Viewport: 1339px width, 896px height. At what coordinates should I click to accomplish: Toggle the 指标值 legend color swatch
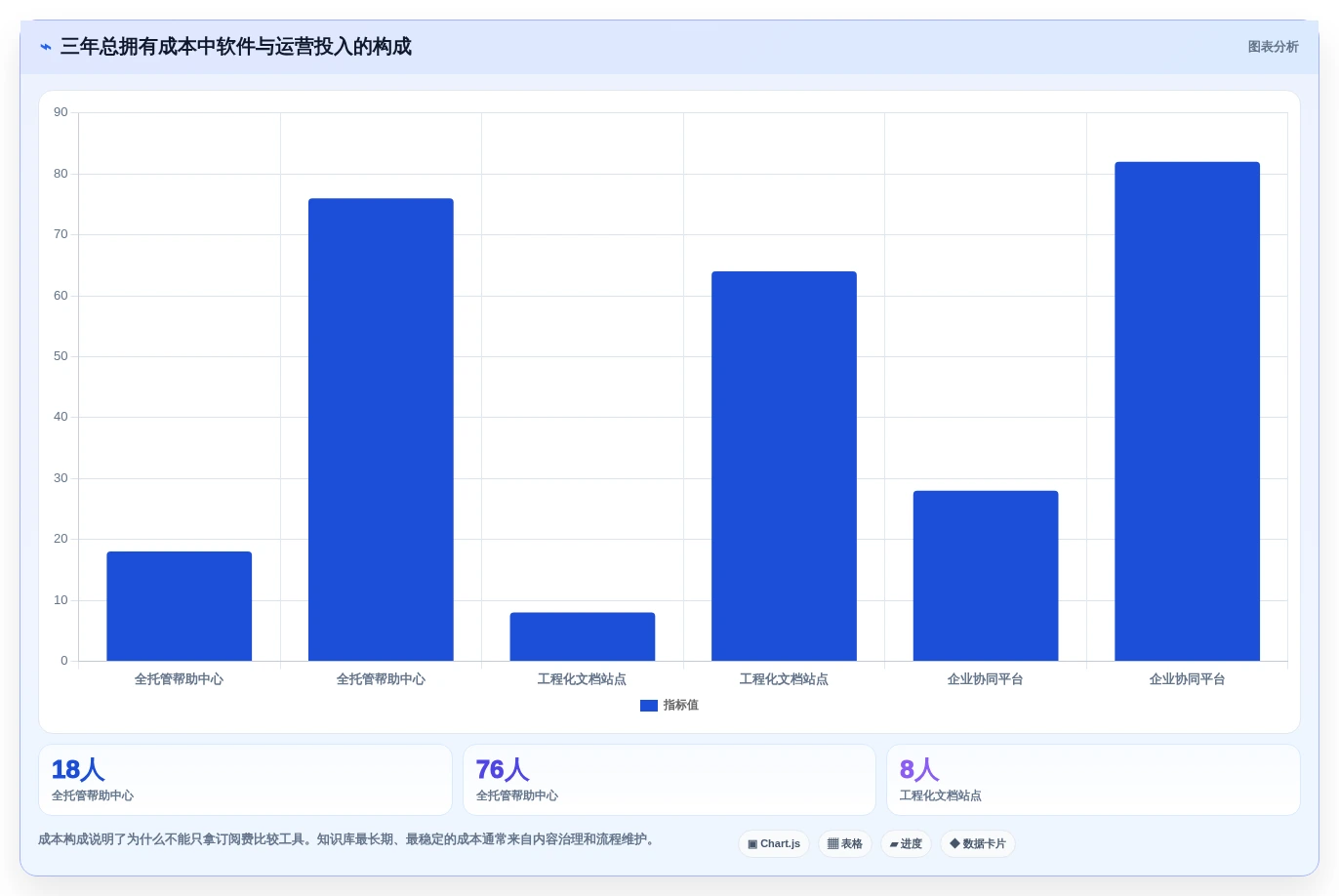pos(649,706)
